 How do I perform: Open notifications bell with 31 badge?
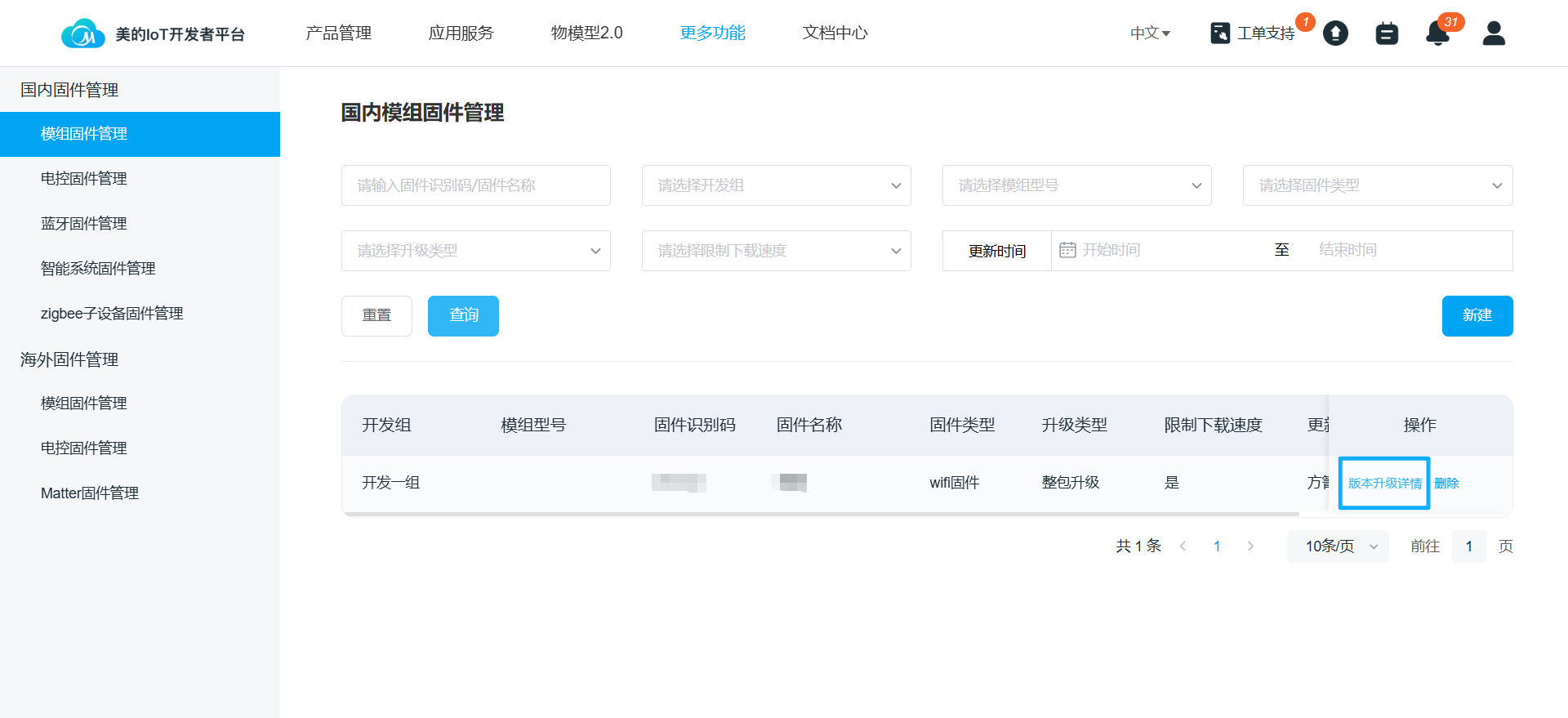[1437, 33]
